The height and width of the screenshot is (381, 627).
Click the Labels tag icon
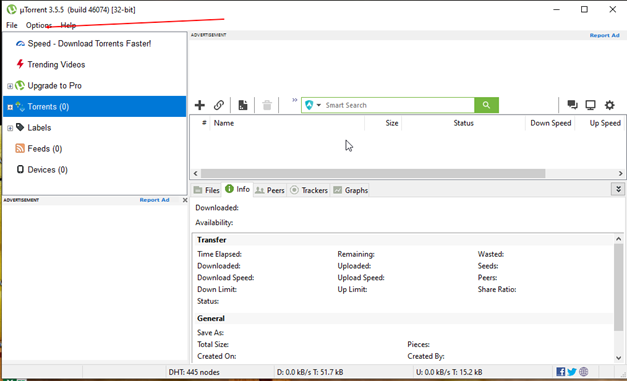[20, 127]
